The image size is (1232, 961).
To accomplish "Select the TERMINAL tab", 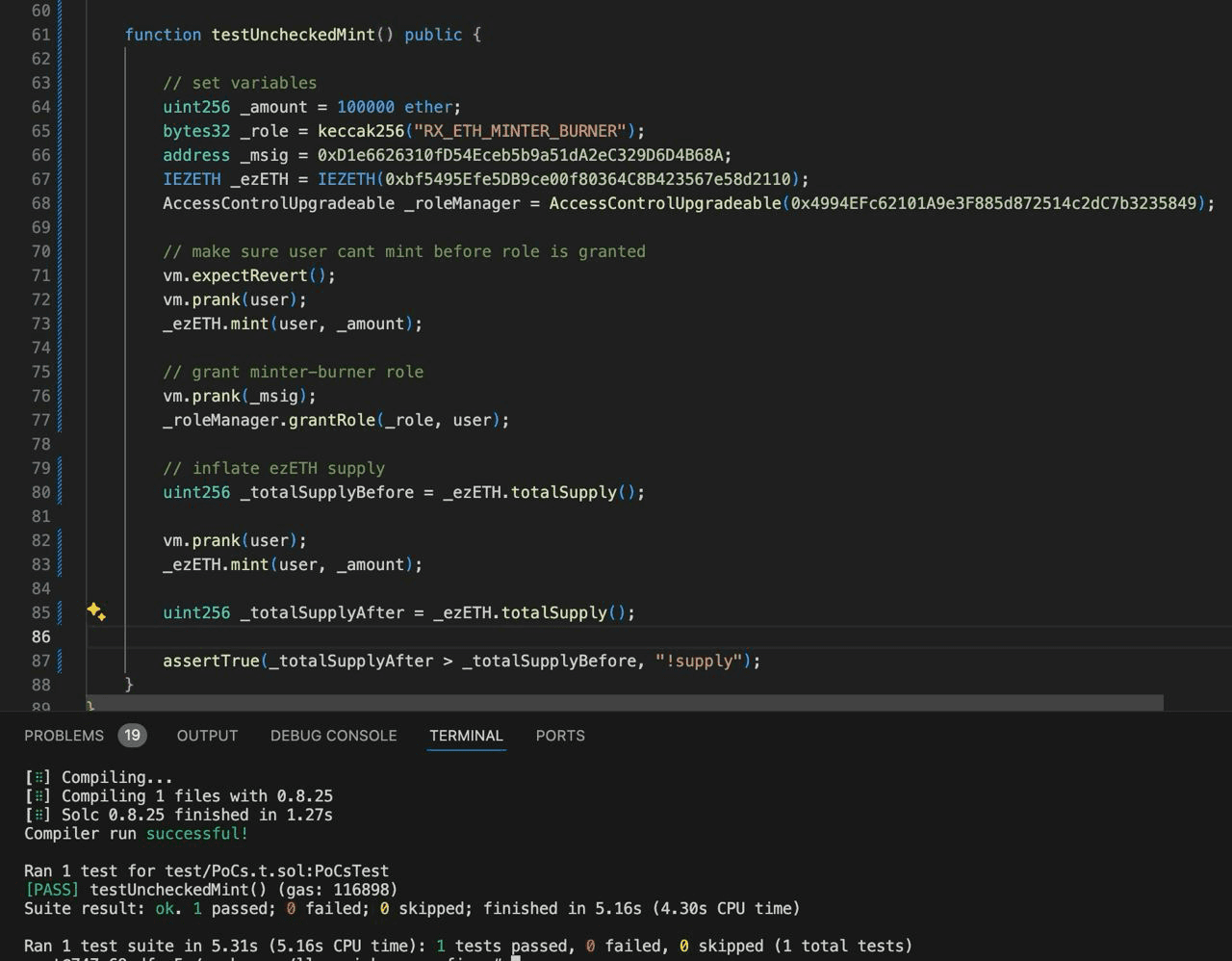I will (x=466, y=736).
